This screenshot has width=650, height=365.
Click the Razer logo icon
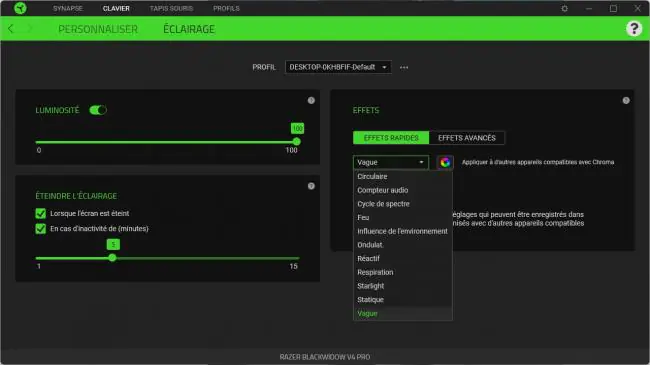point(20,8)
